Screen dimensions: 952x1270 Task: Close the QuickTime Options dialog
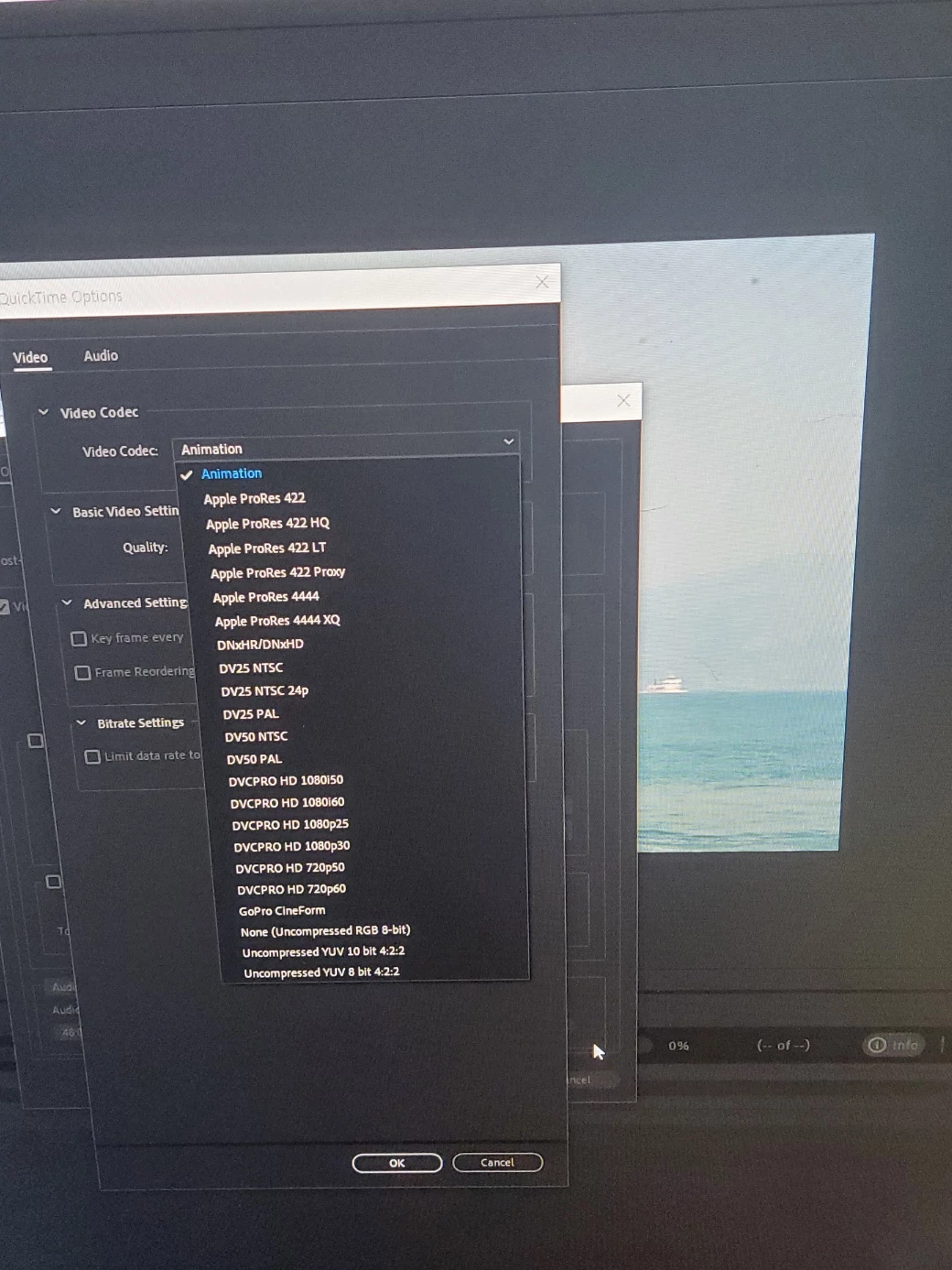pyautogui.click(x=542, y=282)
